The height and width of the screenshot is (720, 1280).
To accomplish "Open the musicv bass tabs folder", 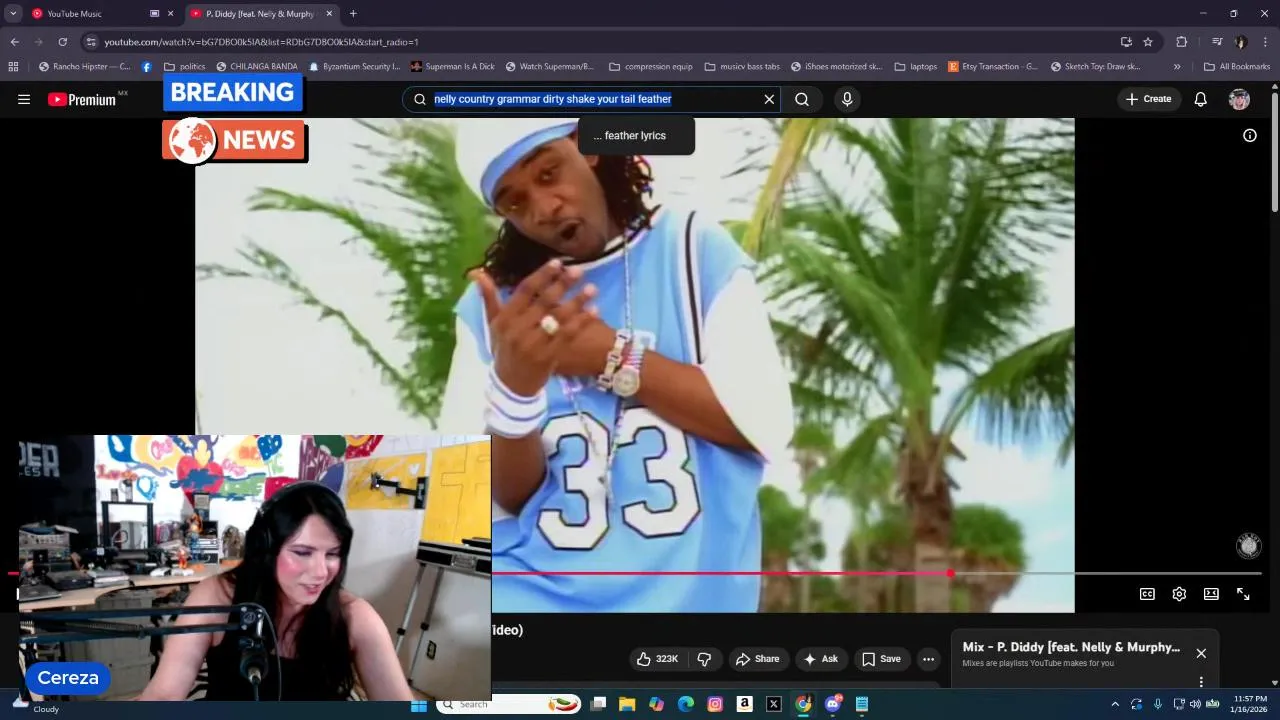I will pos(742,67).
